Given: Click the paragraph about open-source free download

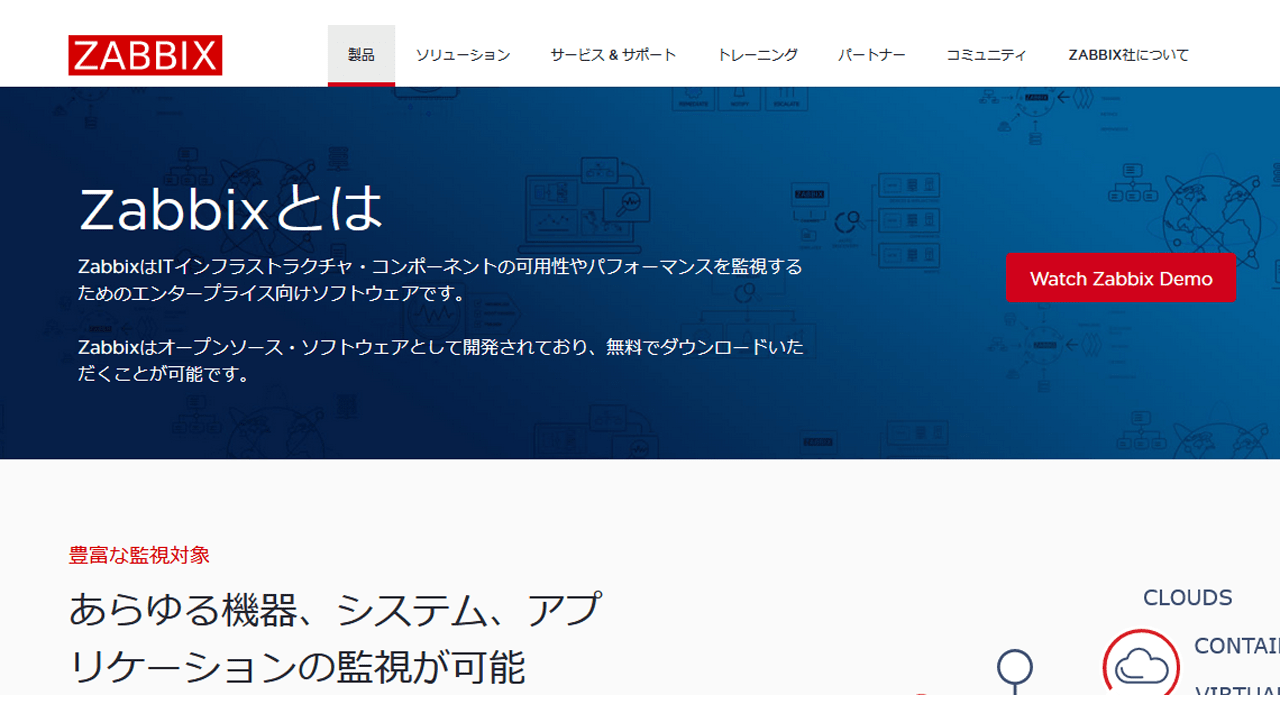Looking at the screenshot, I should coord(440,360).
